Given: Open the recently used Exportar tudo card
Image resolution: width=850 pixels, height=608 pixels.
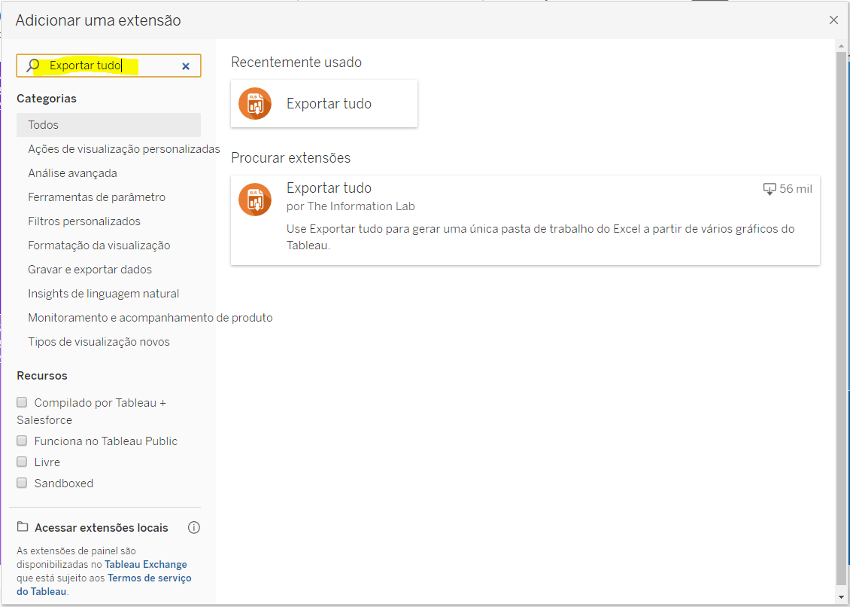Looking at the screenshot, I should (324, 104).
